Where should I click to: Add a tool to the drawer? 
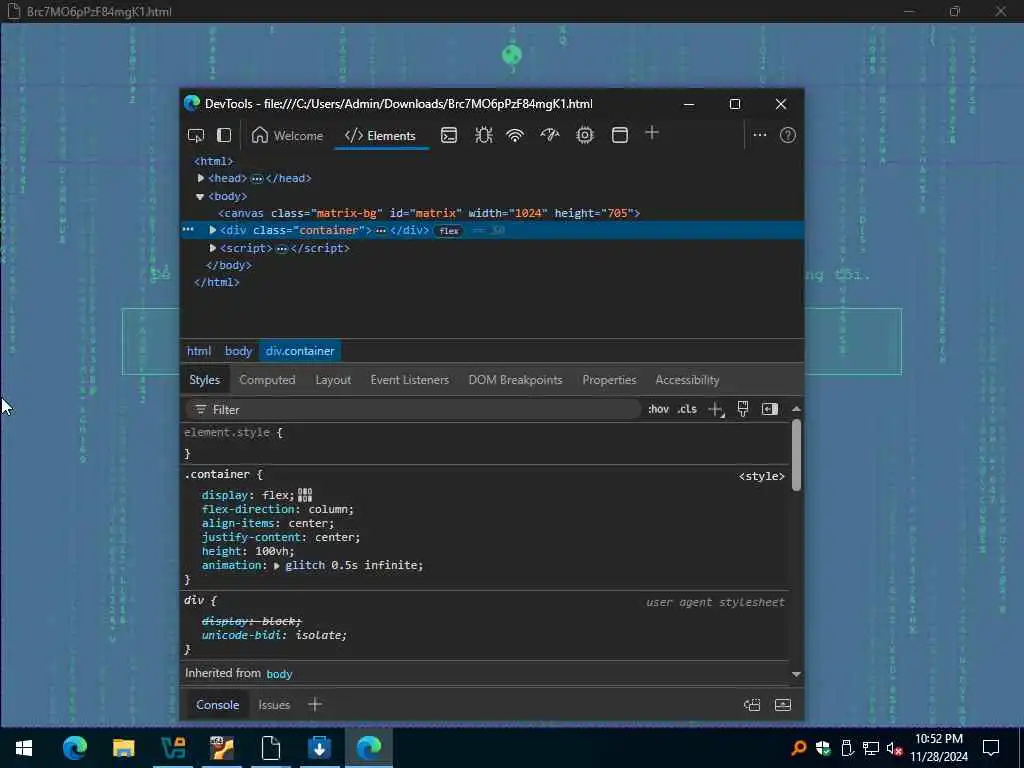pyautogui.click(x=315, y=704)
